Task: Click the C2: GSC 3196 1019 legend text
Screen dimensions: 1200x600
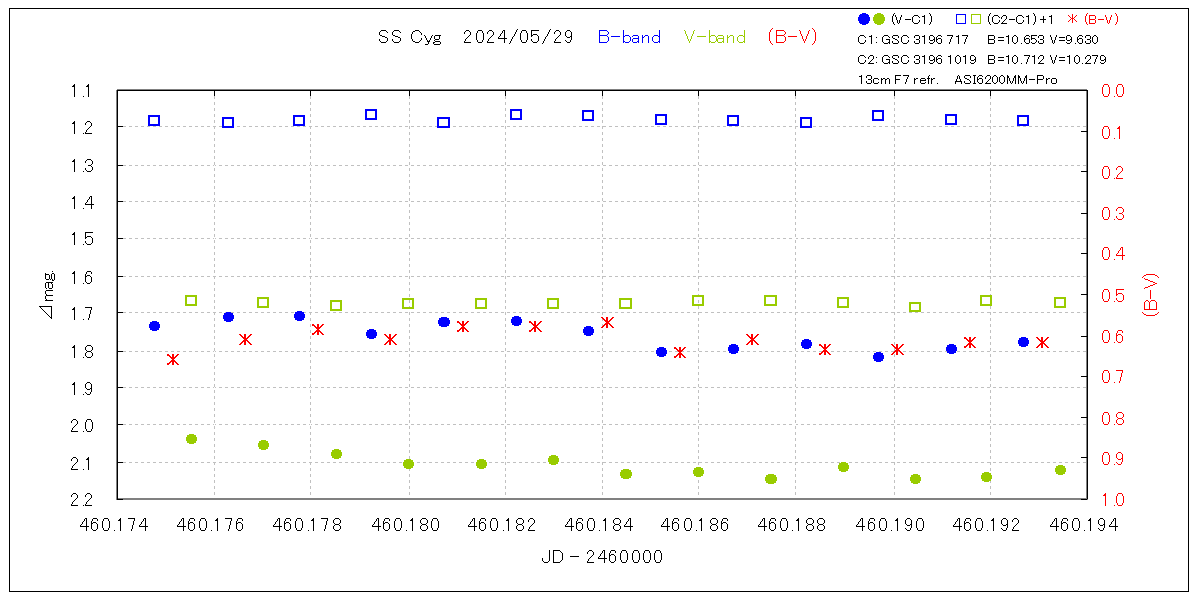Action: 916,59
